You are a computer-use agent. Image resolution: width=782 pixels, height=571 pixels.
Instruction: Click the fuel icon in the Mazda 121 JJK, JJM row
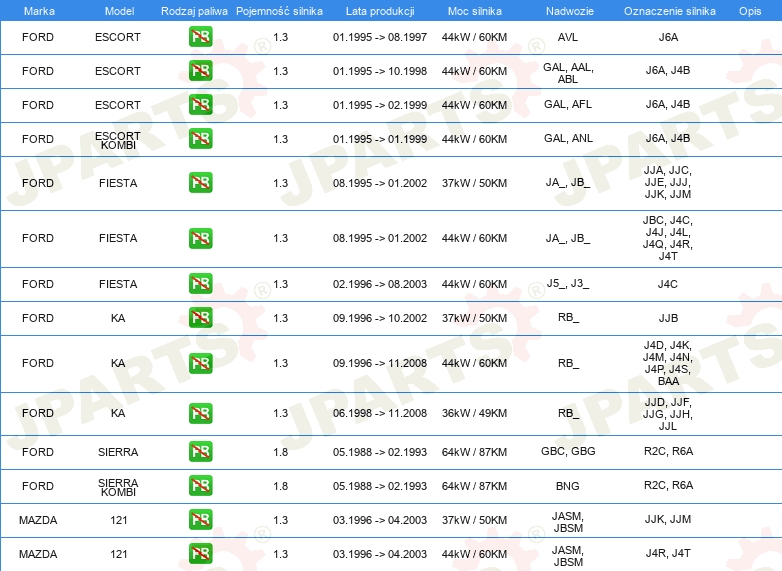coord(200,520)
